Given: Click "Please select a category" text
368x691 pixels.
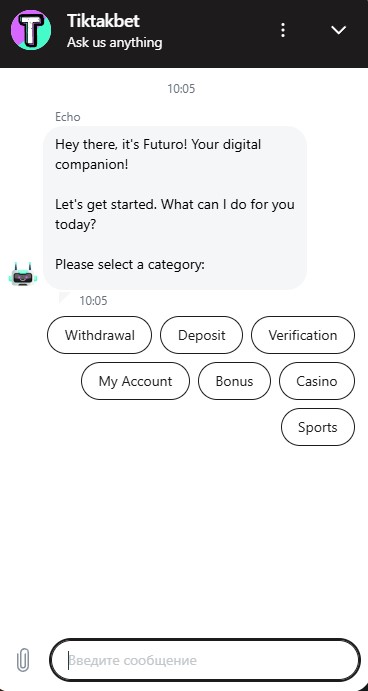Looking at the screenshot, I should click(x=130, y=265).
